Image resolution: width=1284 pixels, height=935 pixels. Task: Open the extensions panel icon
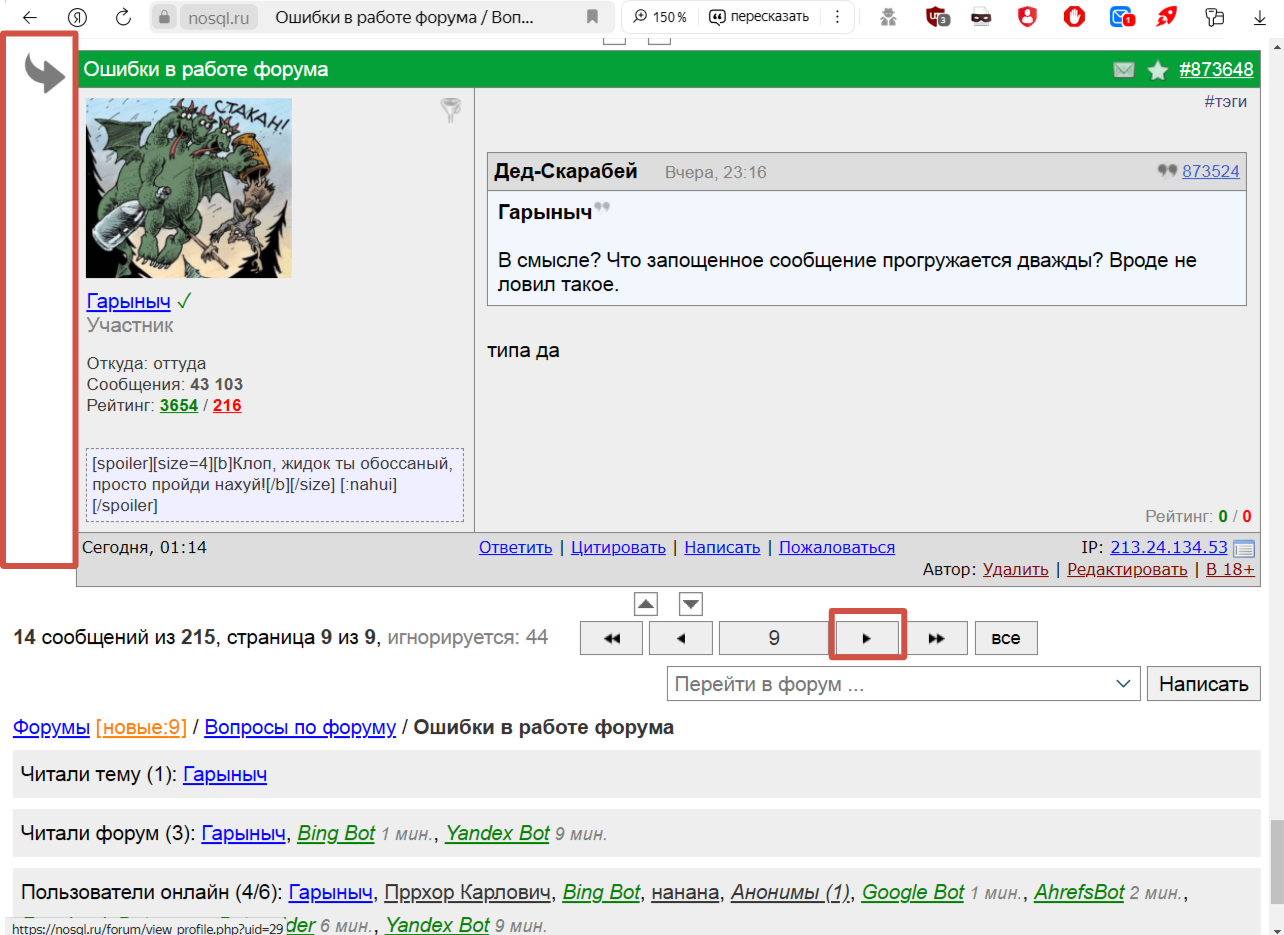(1215, 17)
